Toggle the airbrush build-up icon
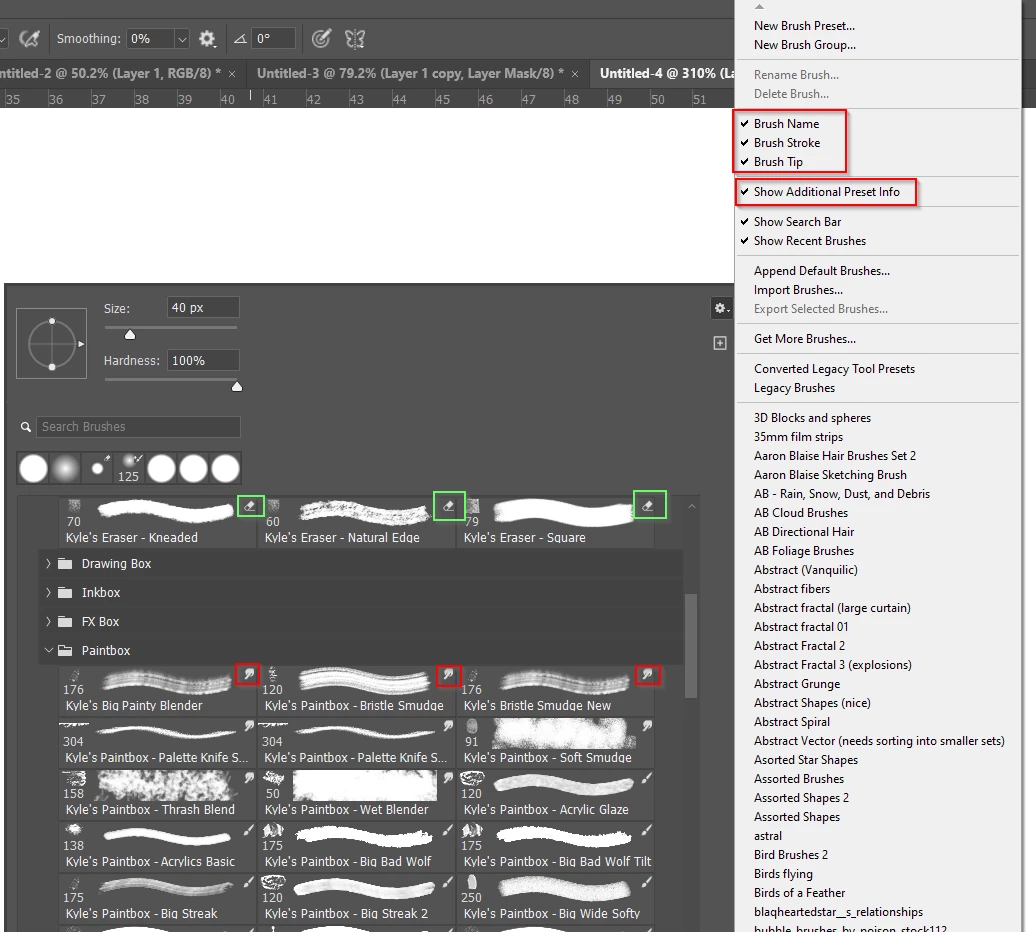The width and height of the screenshot is (1036, 932). coord(29,39)
